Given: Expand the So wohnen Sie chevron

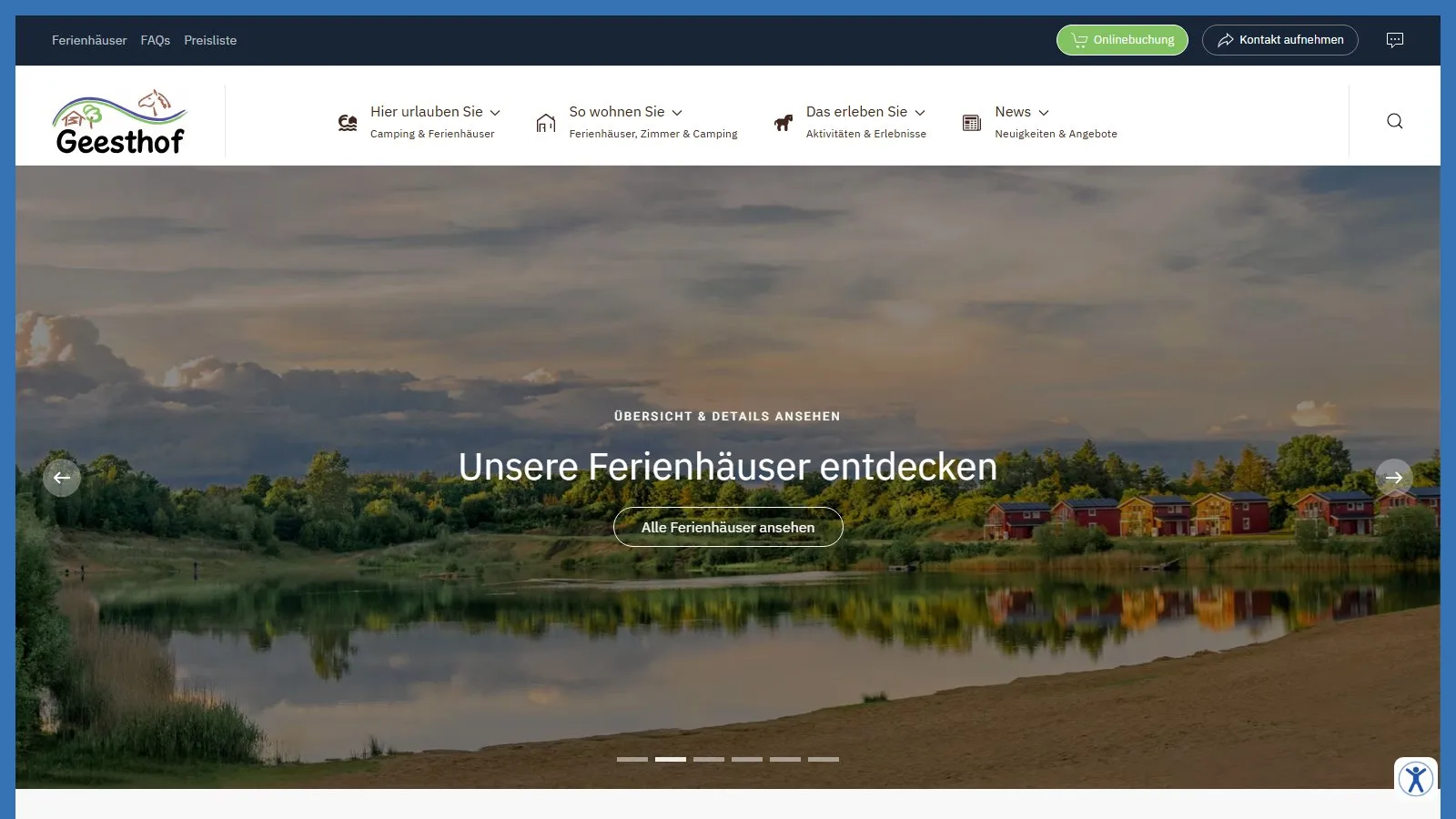Looking at the screenshot, I should (677, 113).
